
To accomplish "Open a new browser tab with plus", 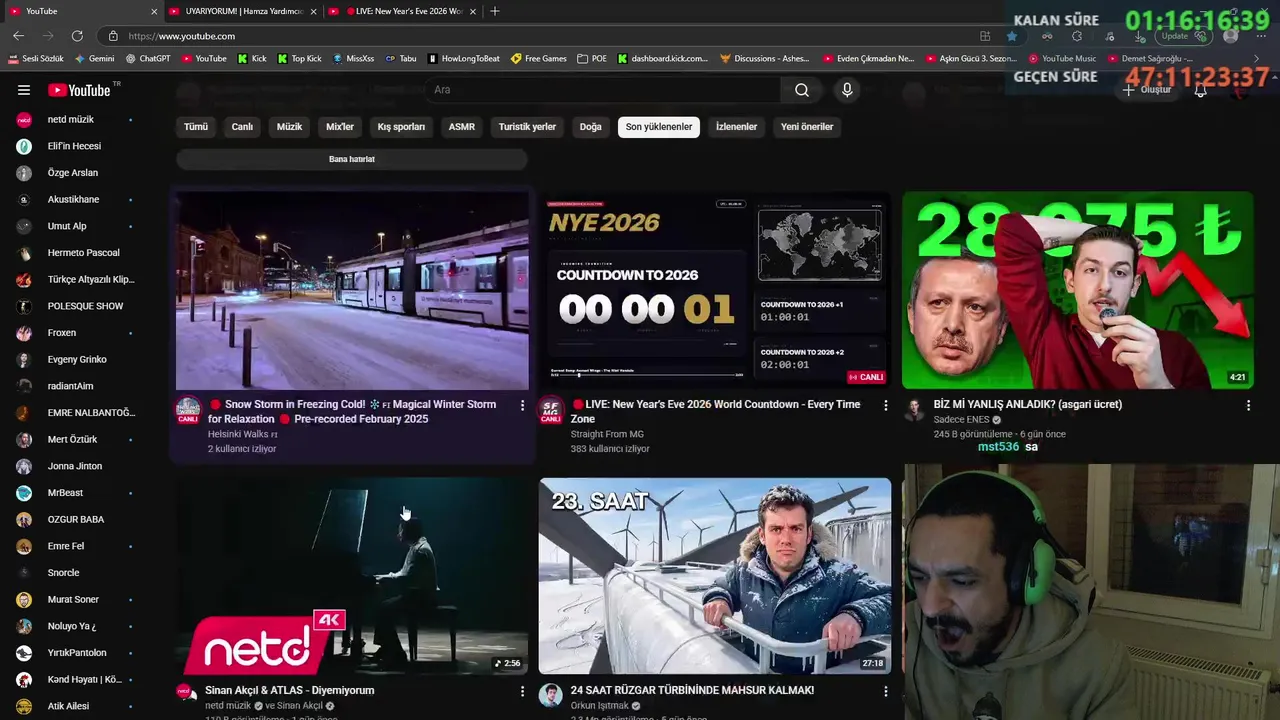I will [494, 11].
